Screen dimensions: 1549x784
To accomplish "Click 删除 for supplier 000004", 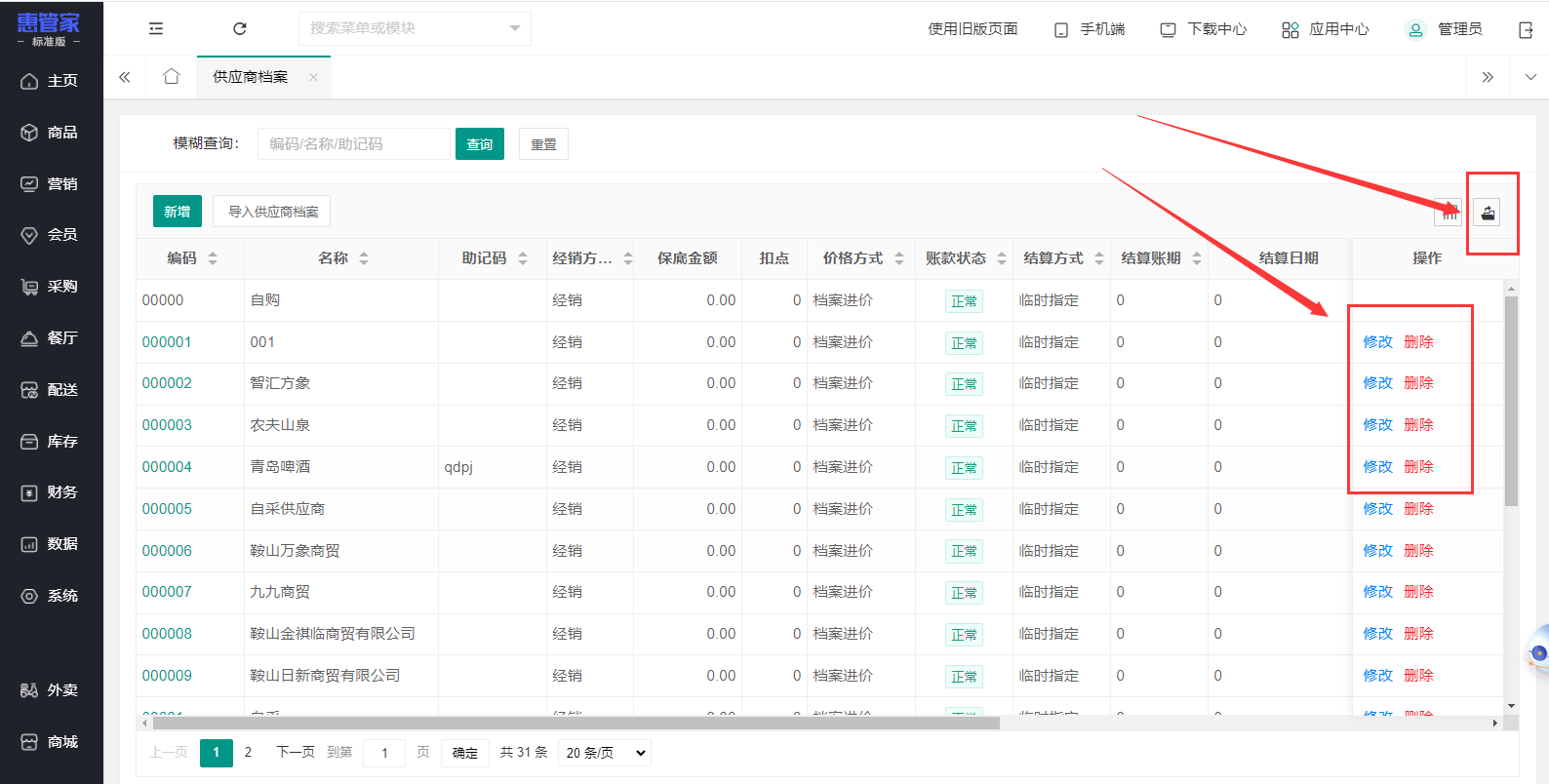I will point(1418,467).
